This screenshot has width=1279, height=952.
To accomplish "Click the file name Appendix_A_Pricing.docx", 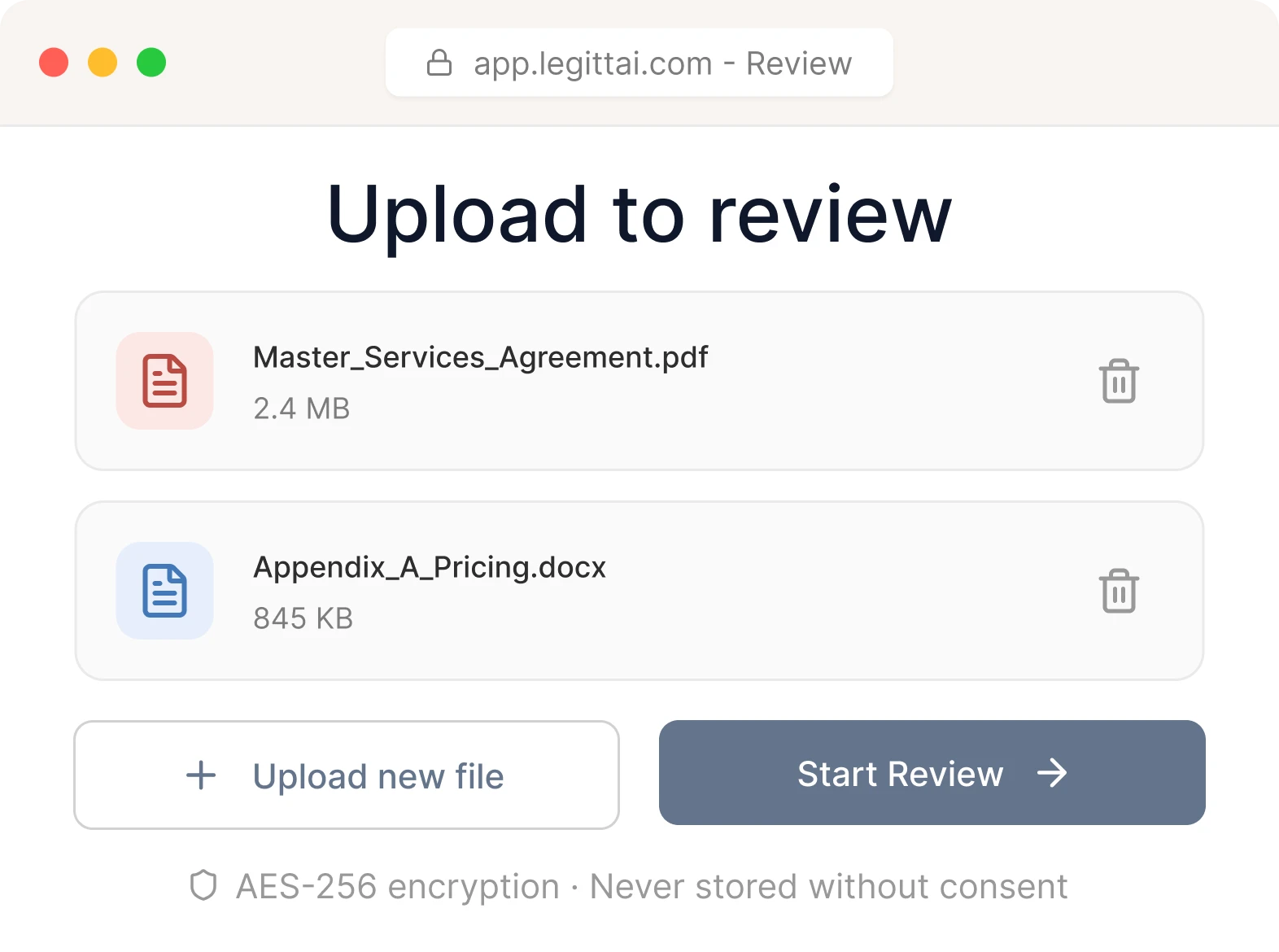I will (430, 567).
